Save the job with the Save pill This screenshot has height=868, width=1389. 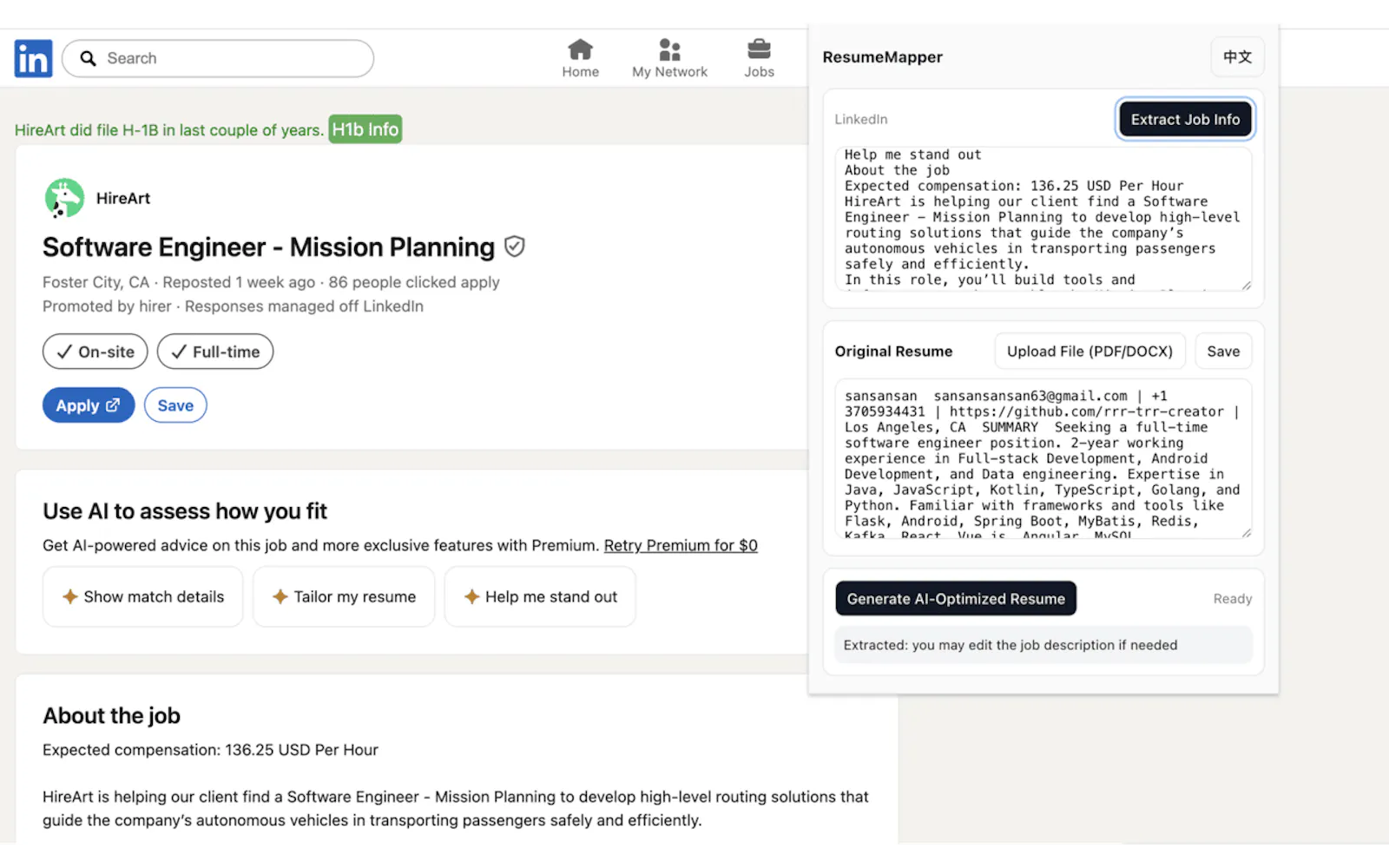click(x=175, y=405)
